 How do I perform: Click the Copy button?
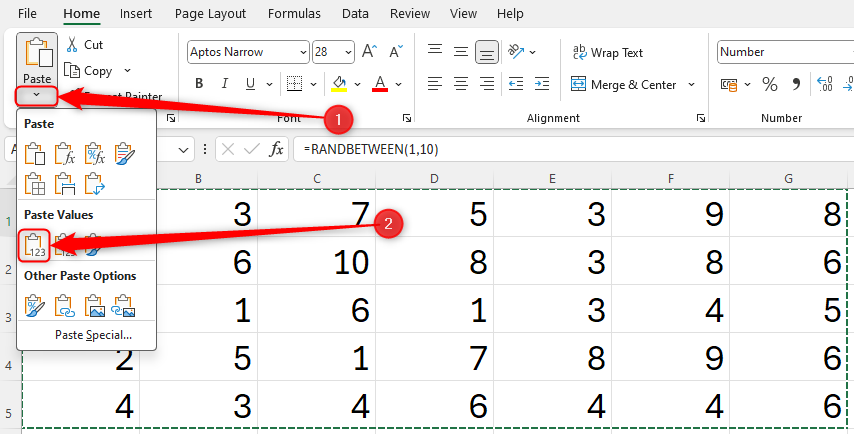point(89,71)
